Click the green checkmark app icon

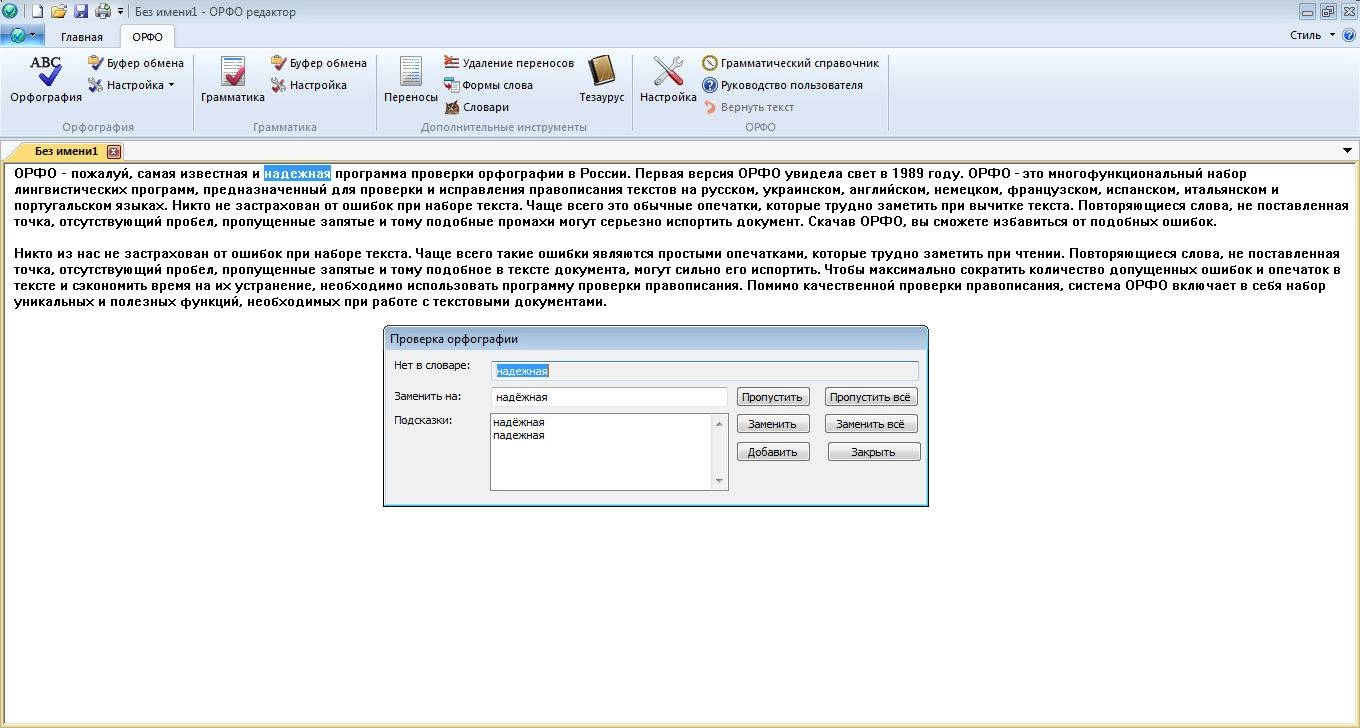10,11
